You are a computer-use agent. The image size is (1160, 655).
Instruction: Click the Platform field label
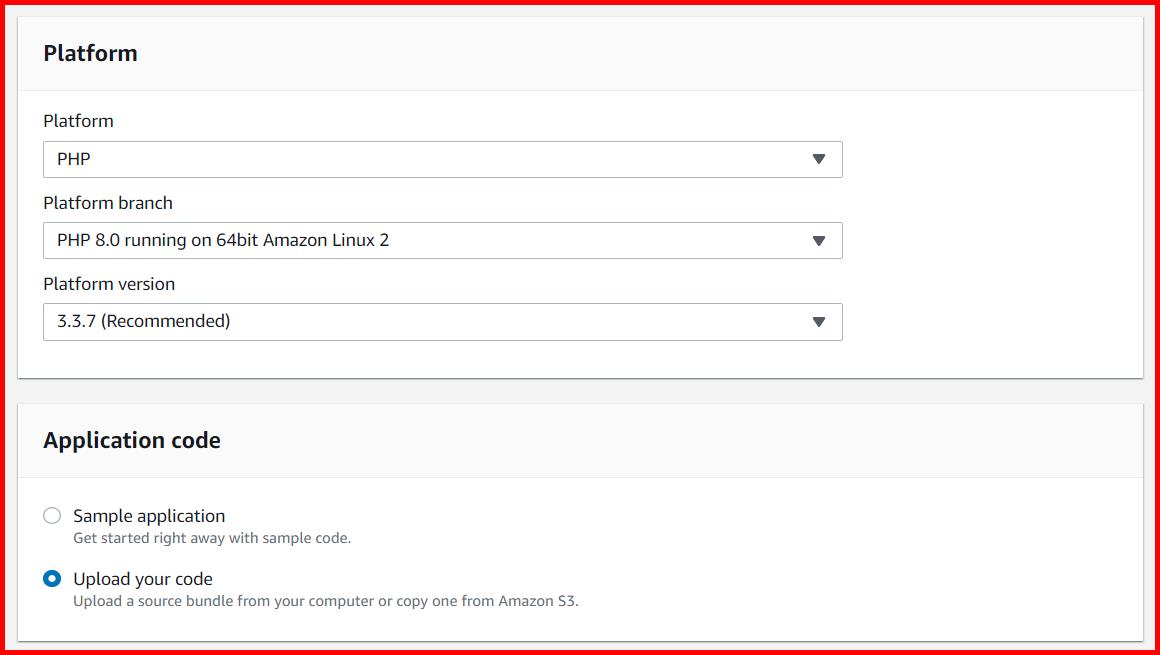(78, 121)
